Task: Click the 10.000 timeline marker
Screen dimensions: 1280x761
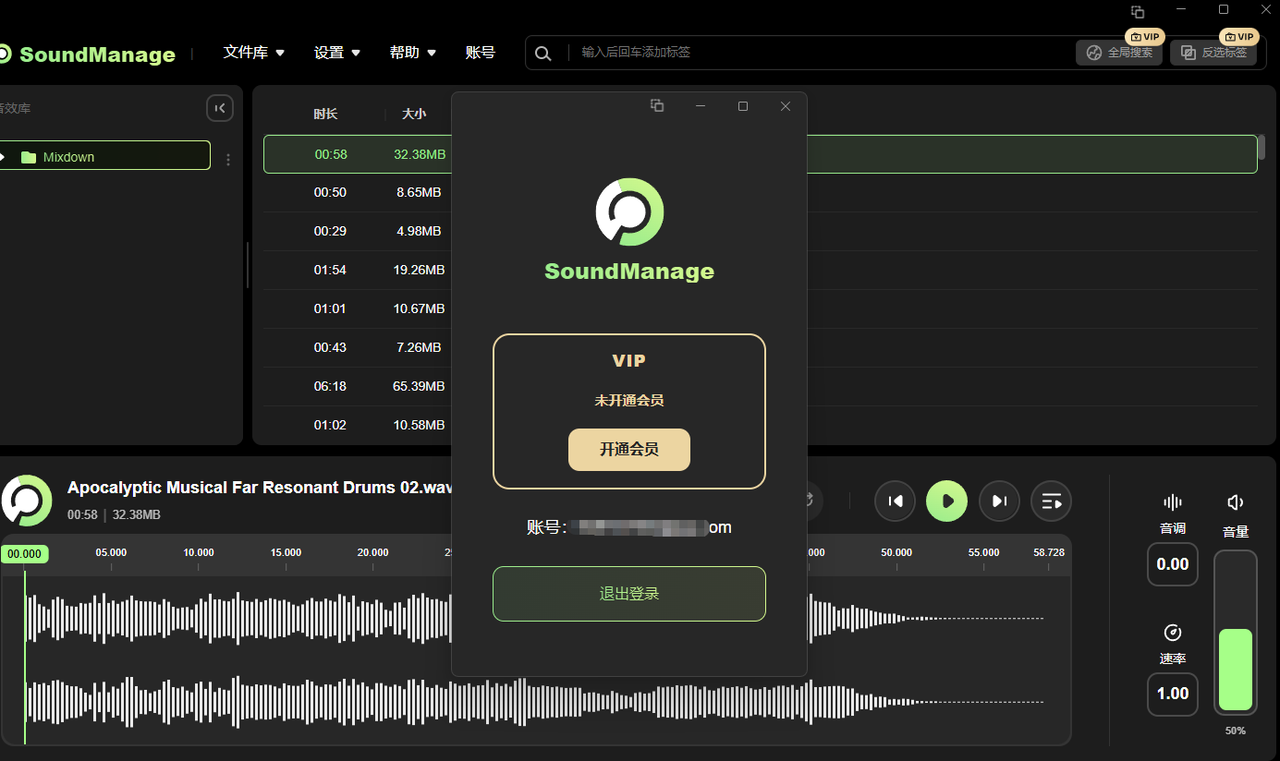Action: coord(198,552)
